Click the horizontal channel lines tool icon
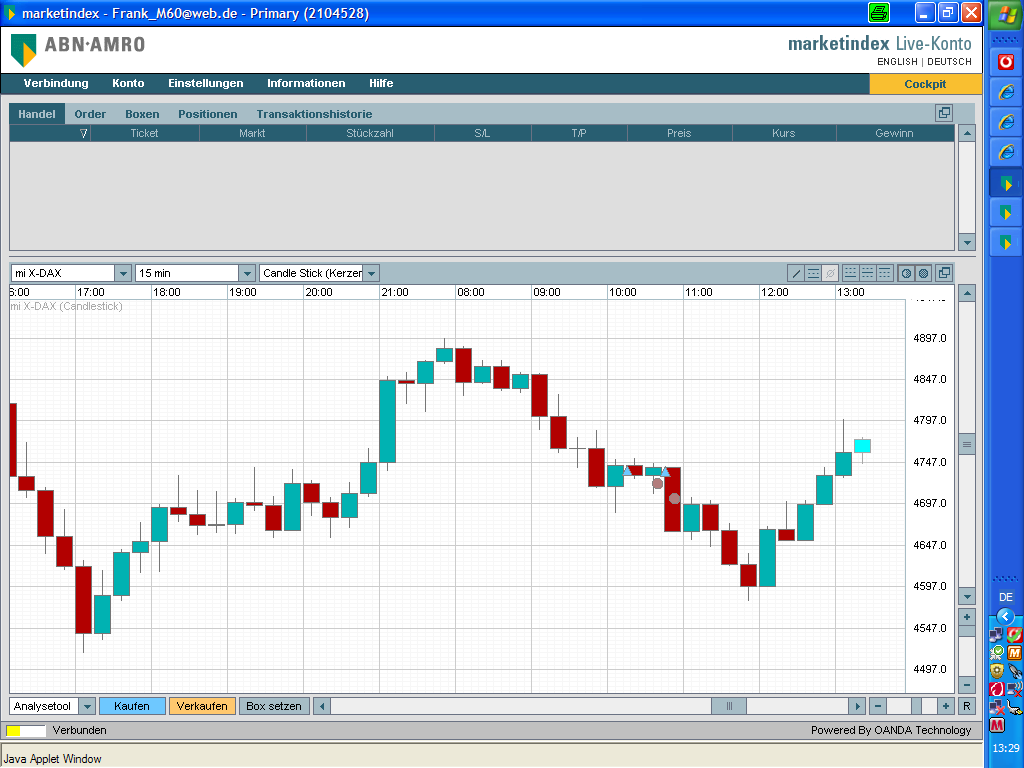This screenshot has height=768, width=1024. pos(814,273)
